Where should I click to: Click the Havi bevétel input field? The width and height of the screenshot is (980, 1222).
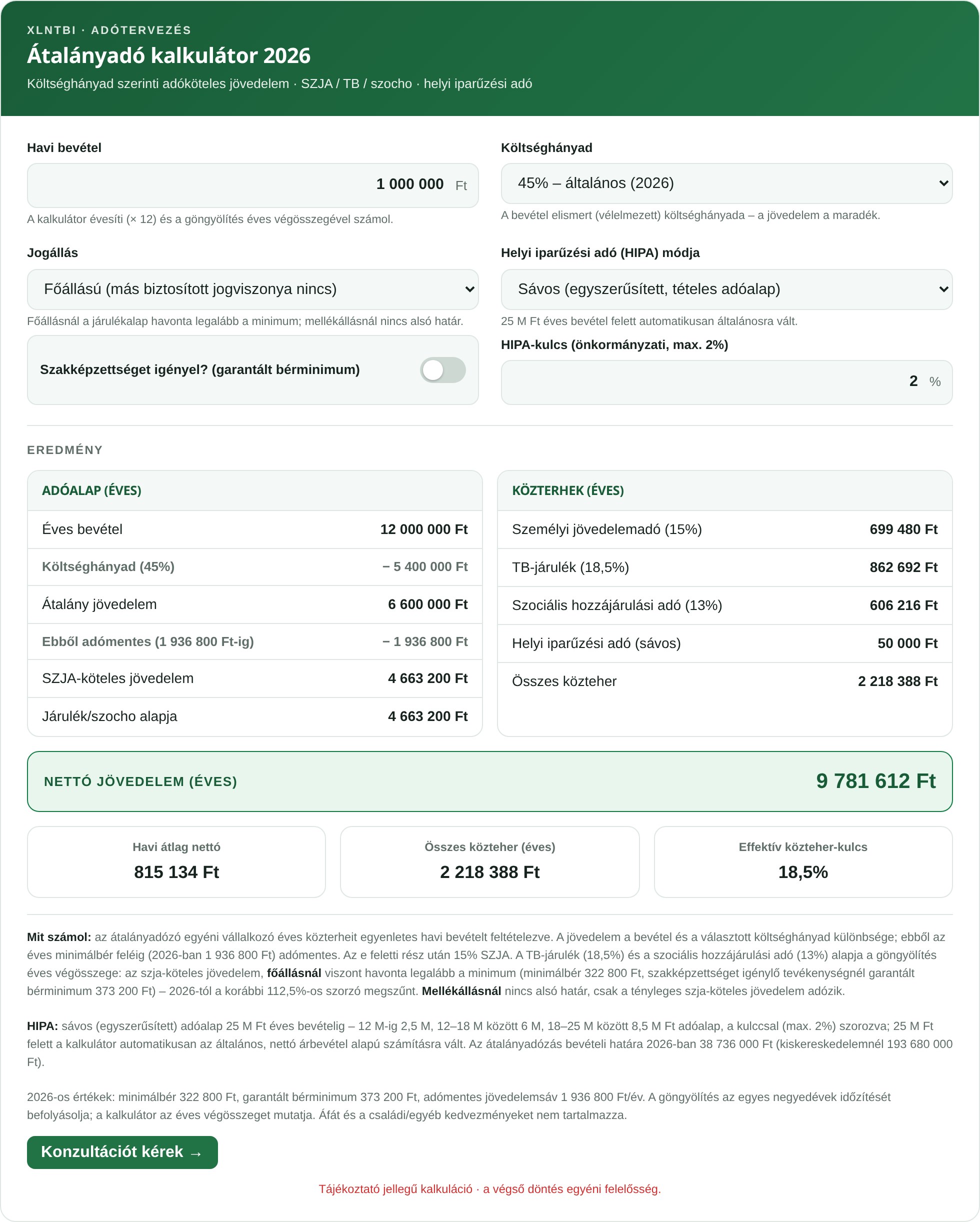[x=253, y=185]
